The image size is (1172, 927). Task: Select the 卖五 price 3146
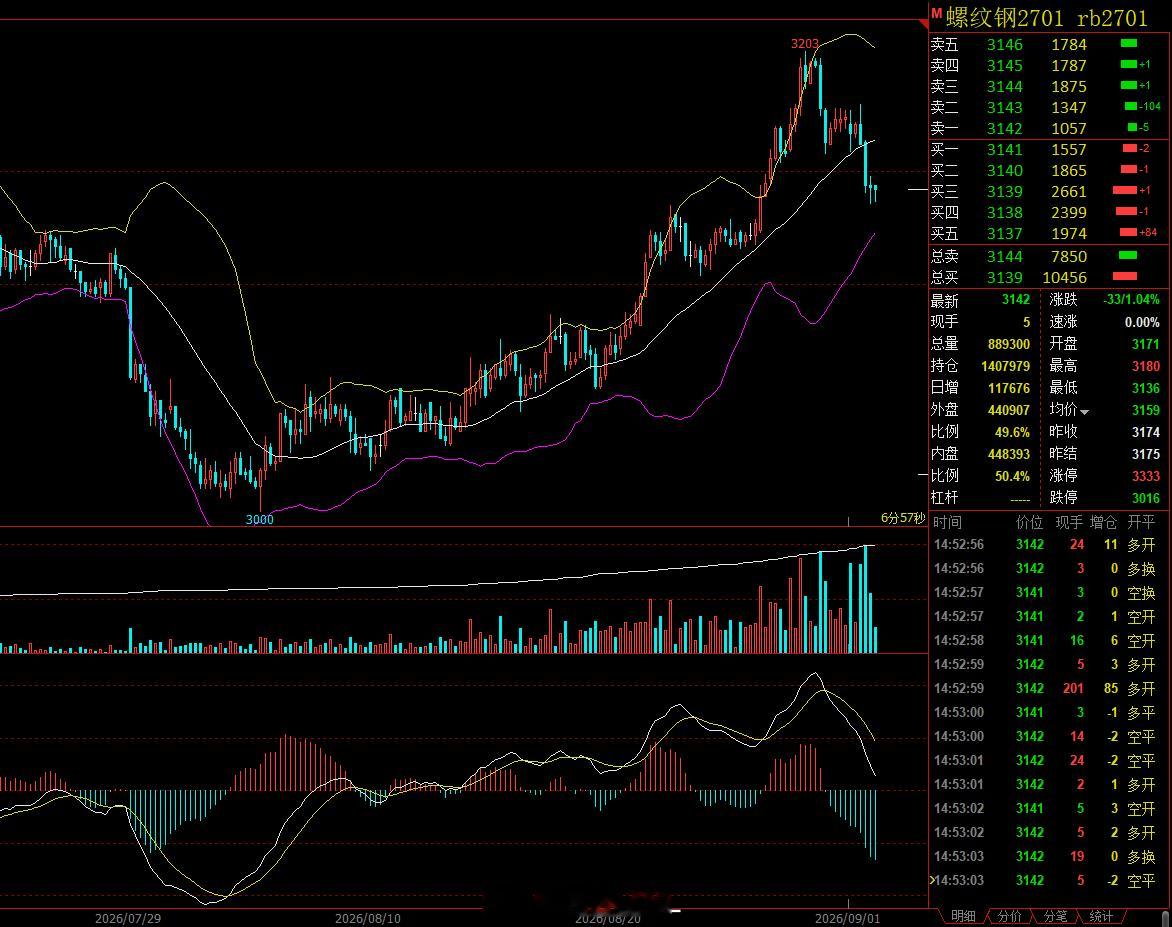[1005, 45]
